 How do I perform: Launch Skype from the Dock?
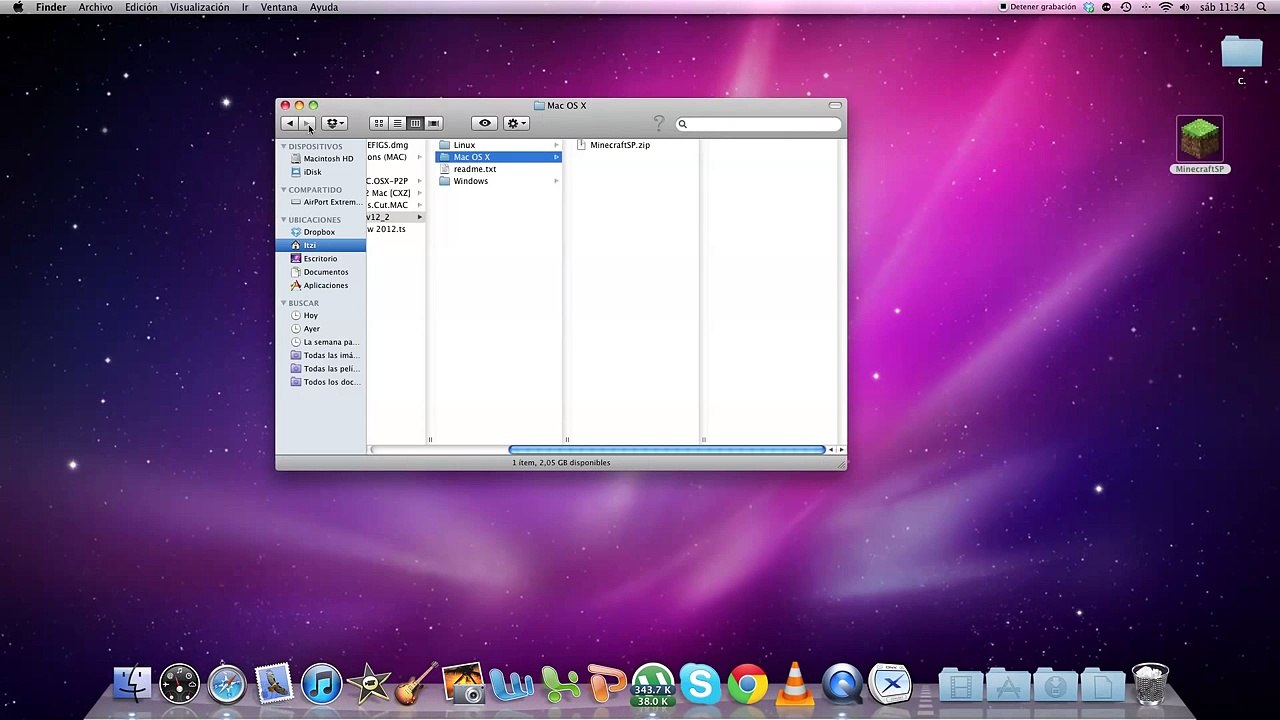(700, 685)
